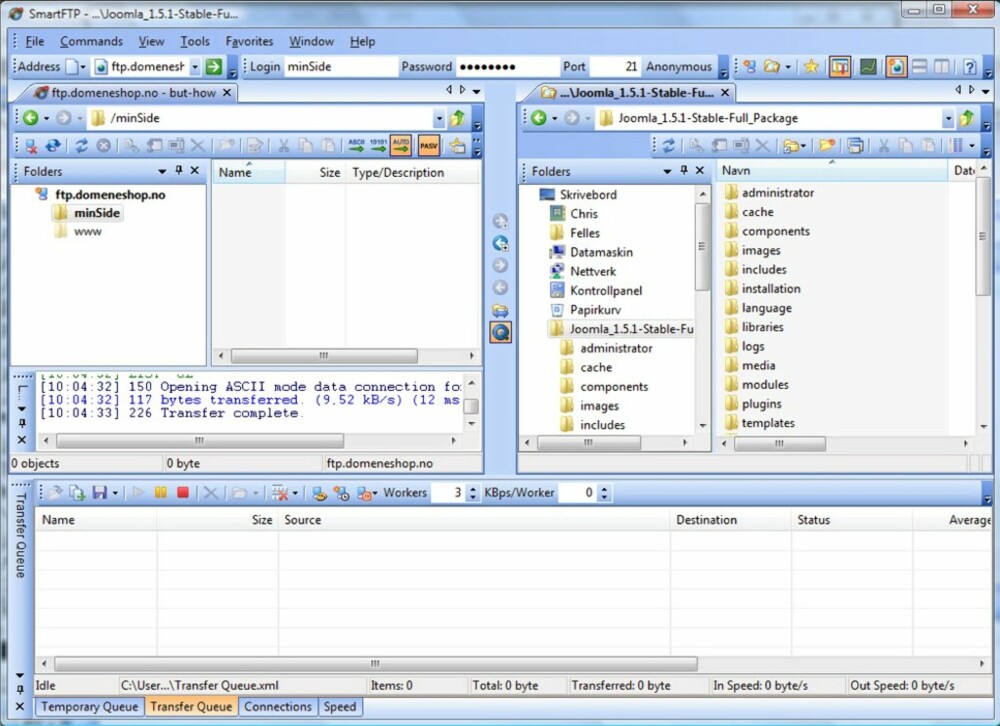Click the blue transfer arrow between panes
The width and height of the screenshot is (1000, 726).
501,243
